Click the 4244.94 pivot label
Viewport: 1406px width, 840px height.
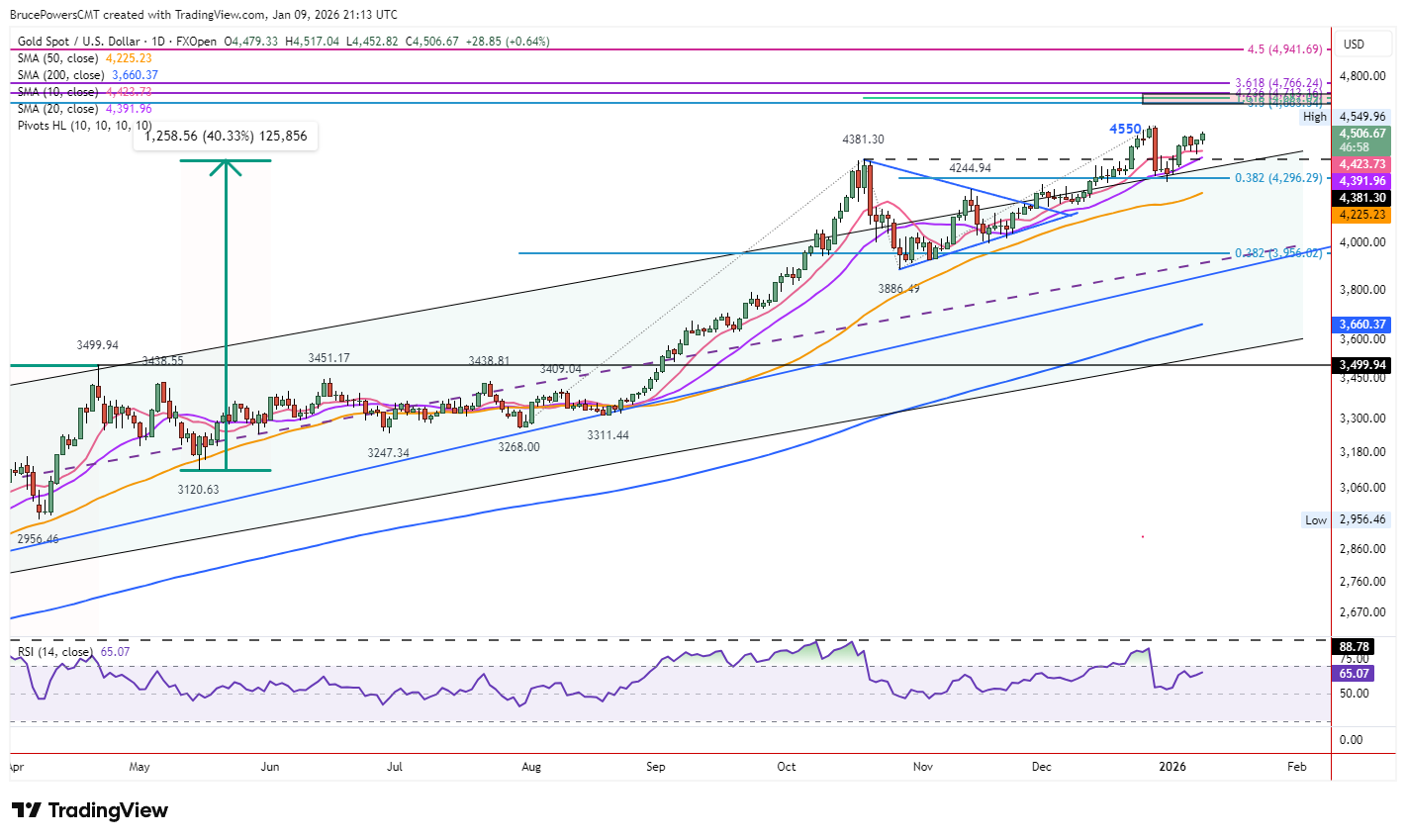click(970, 169)
